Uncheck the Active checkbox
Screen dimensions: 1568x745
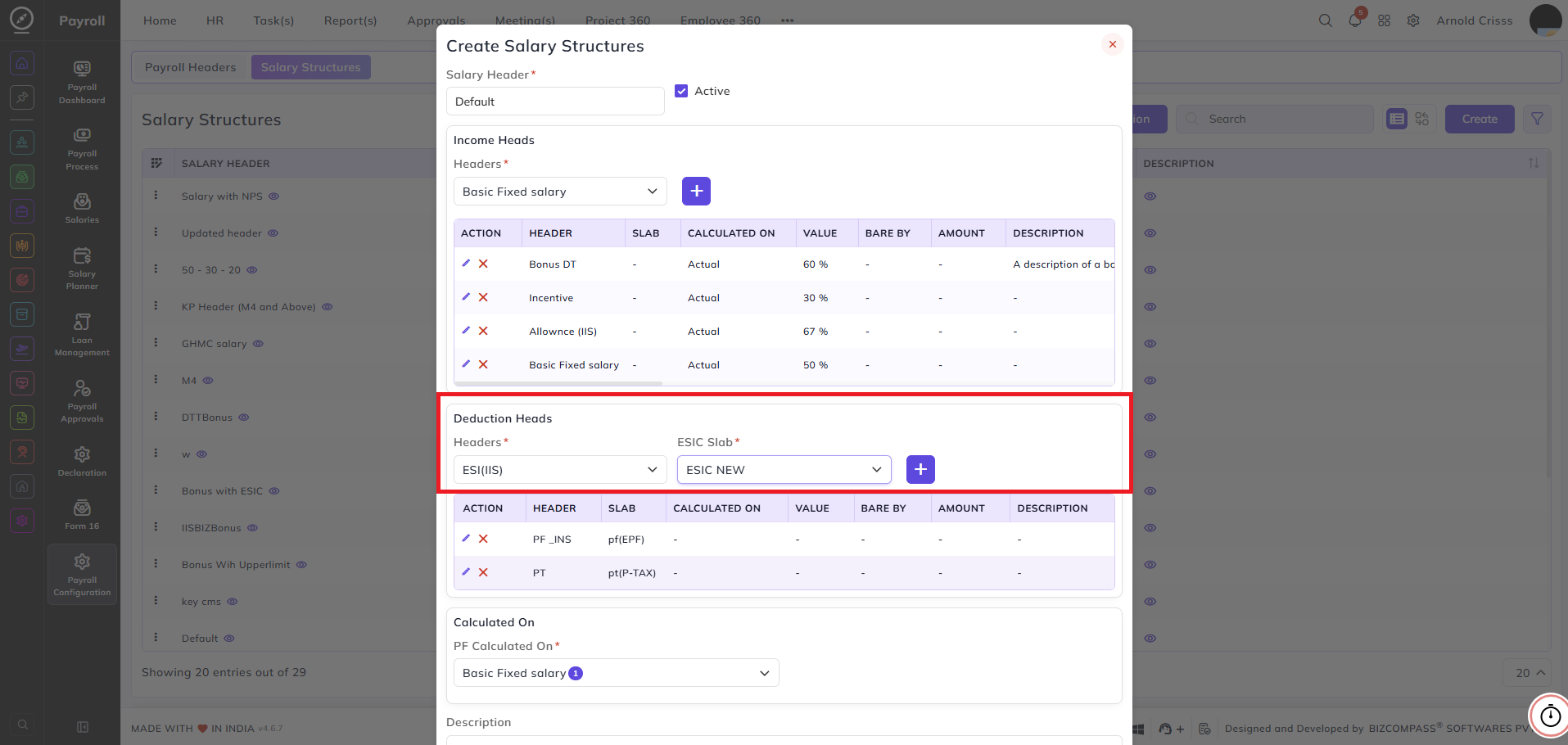click(x=681, y=91)
